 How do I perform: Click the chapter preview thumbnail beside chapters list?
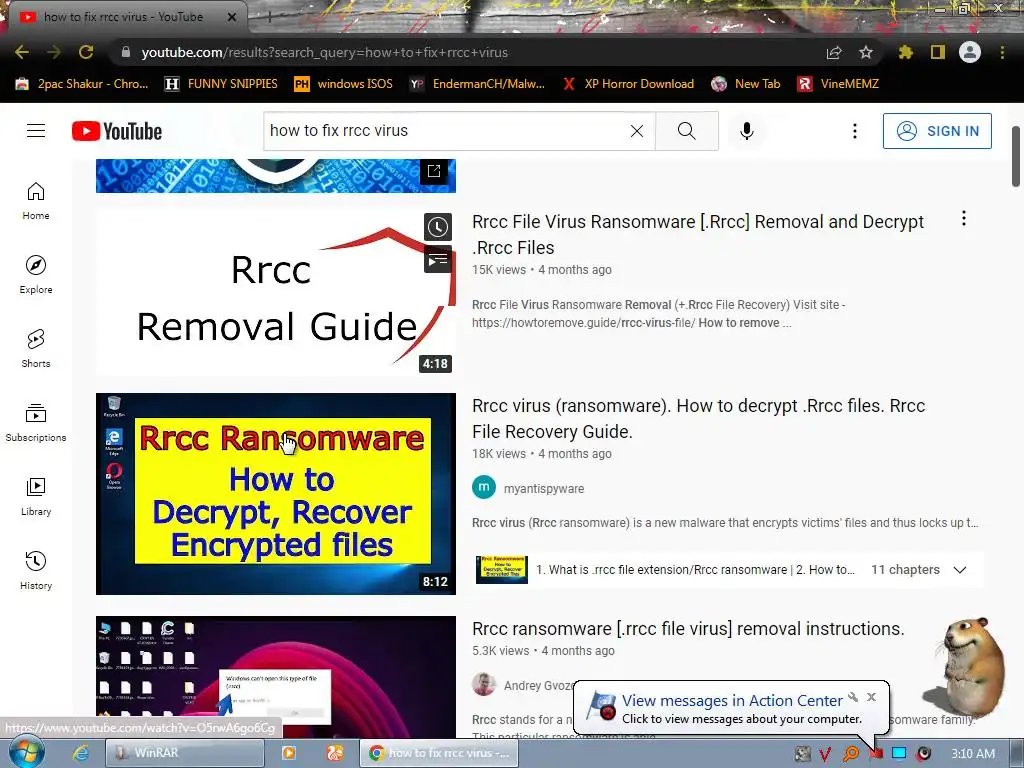(x=502, y=569)
